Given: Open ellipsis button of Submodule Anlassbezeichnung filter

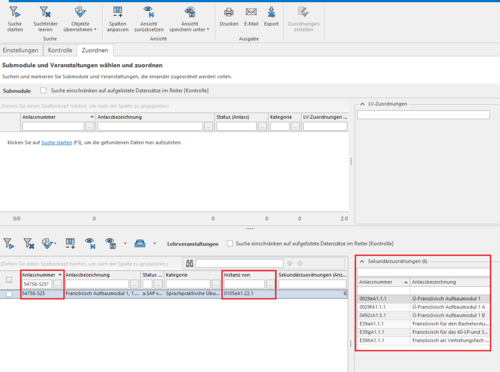Looking at the screenshot, I should coord(208,126).
